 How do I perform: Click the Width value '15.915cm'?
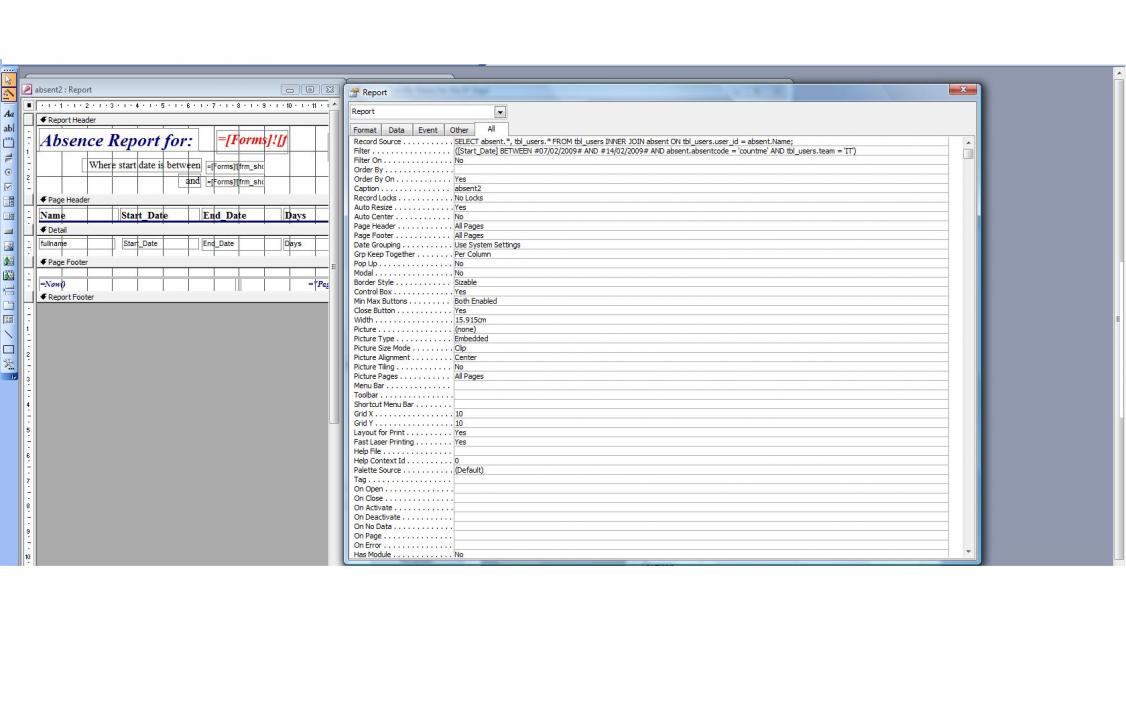pyautogui.click(x=700, y=320)
